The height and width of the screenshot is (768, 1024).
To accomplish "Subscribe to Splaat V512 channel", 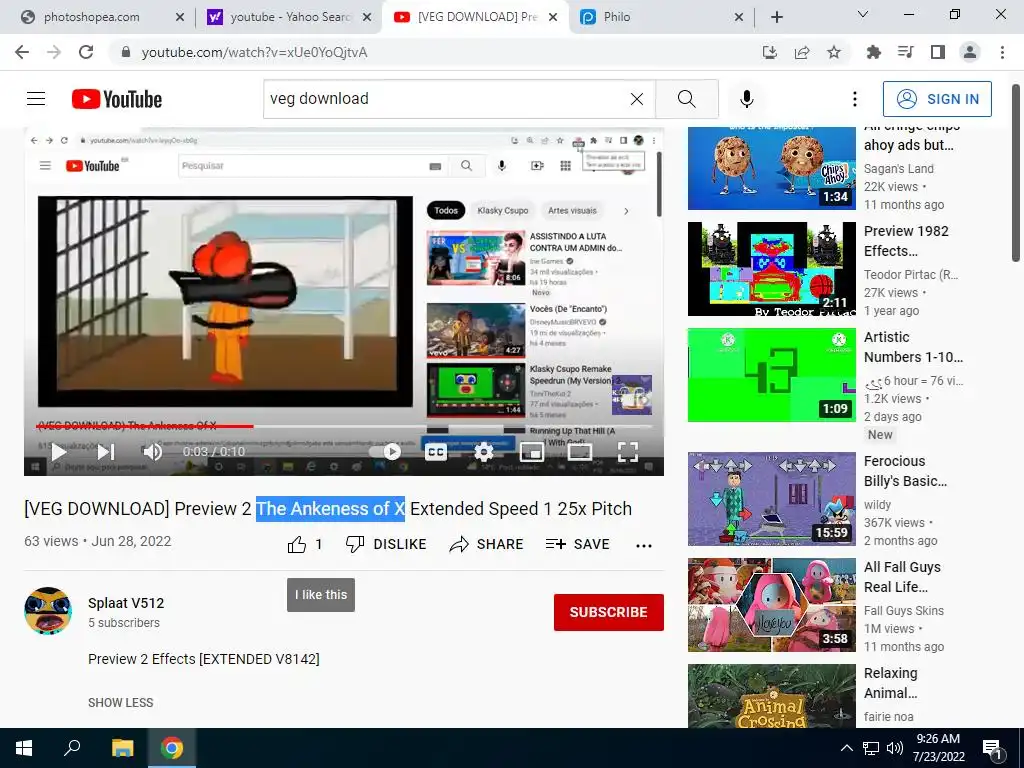I will pyautogui.click(x=609, y=612).
